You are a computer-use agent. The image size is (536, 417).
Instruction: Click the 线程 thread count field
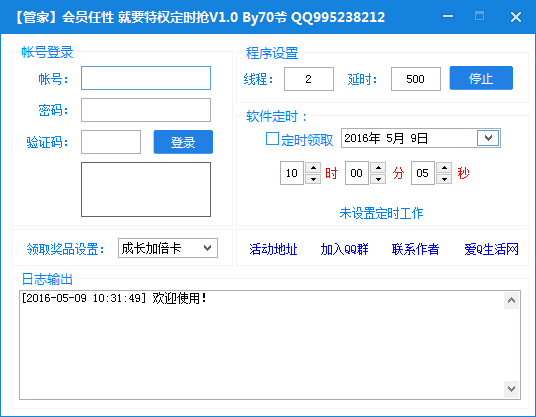pyautogui.click(x=309, y=79)
